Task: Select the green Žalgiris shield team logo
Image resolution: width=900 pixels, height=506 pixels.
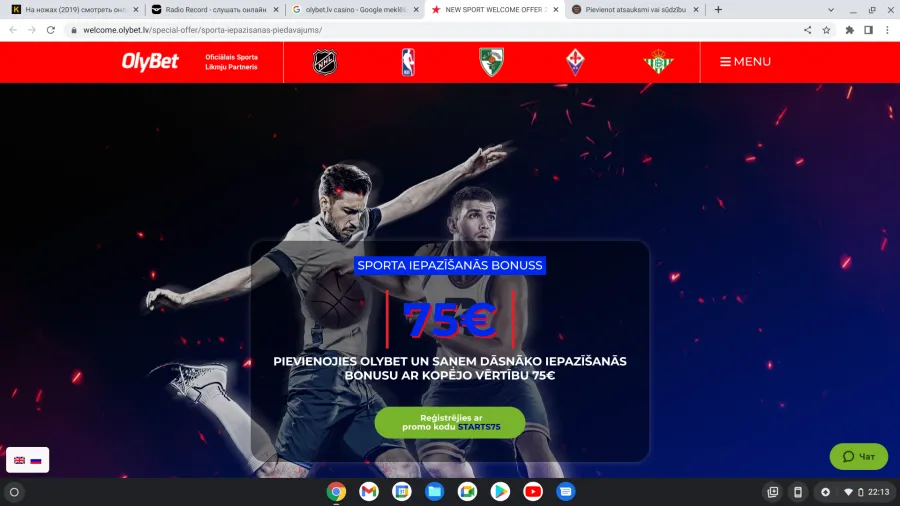Action: 491,62
